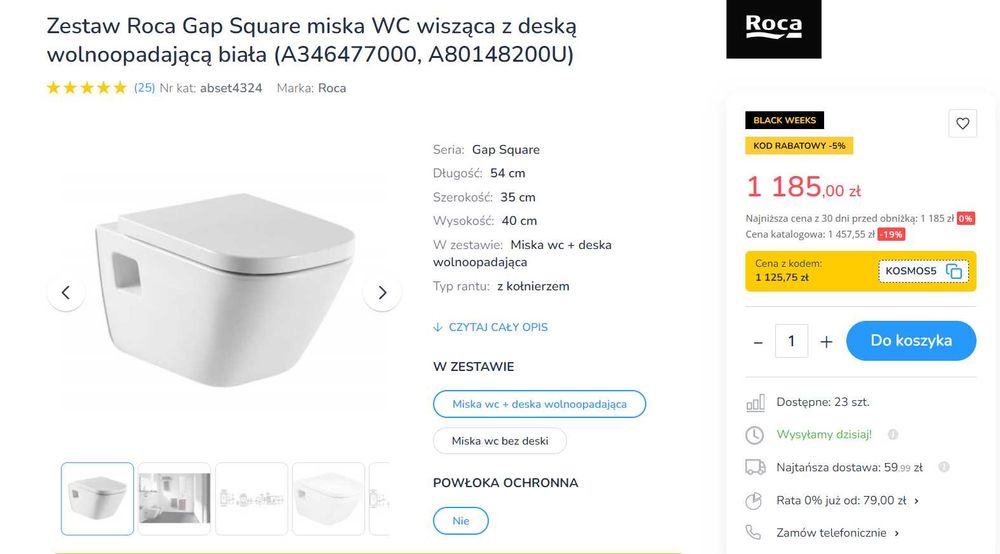Expand Rata 0% installment details

(x=916, y=501)
